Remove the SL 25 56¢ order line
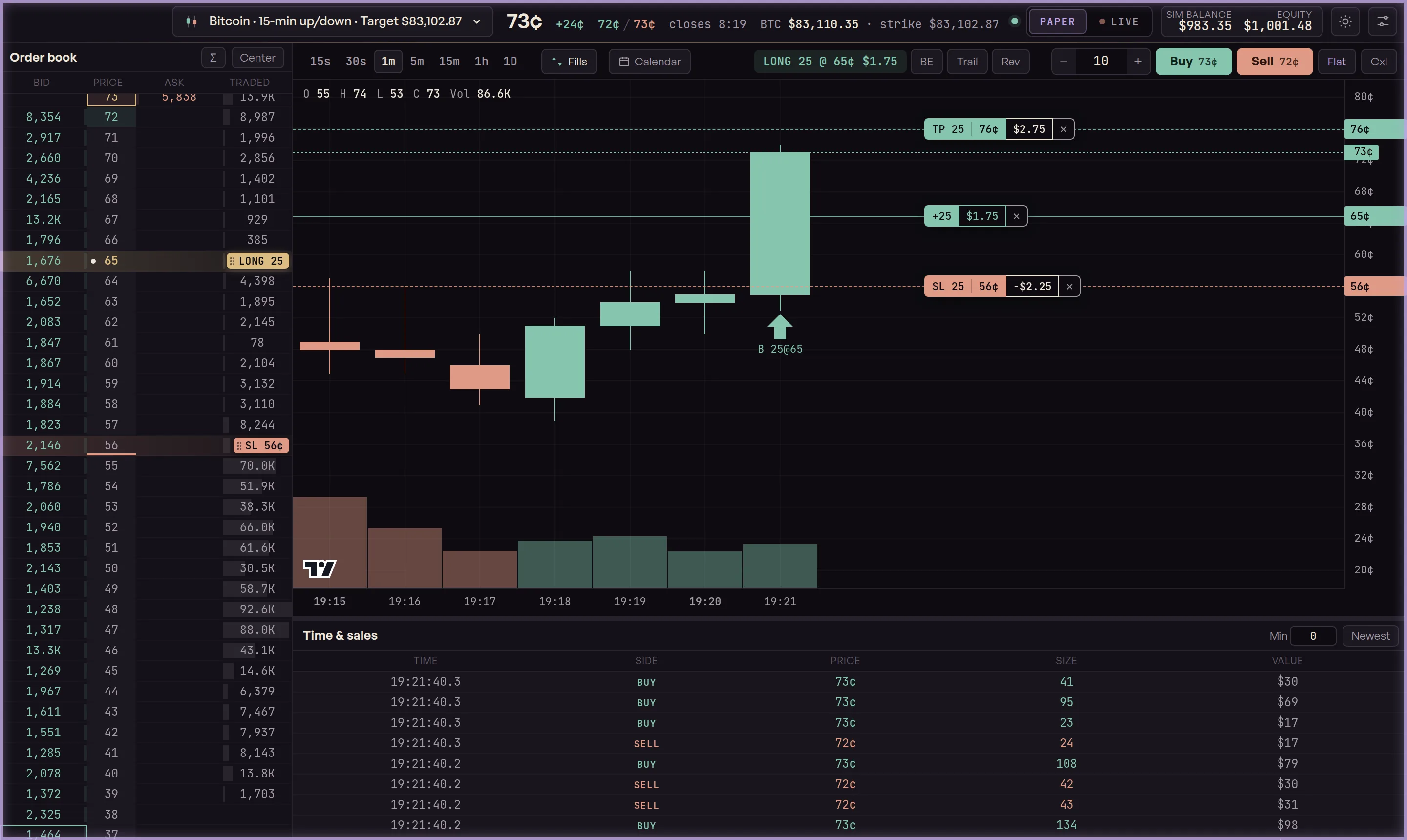This screenshot has height=840, width=1407. [x=1069, y=286]
